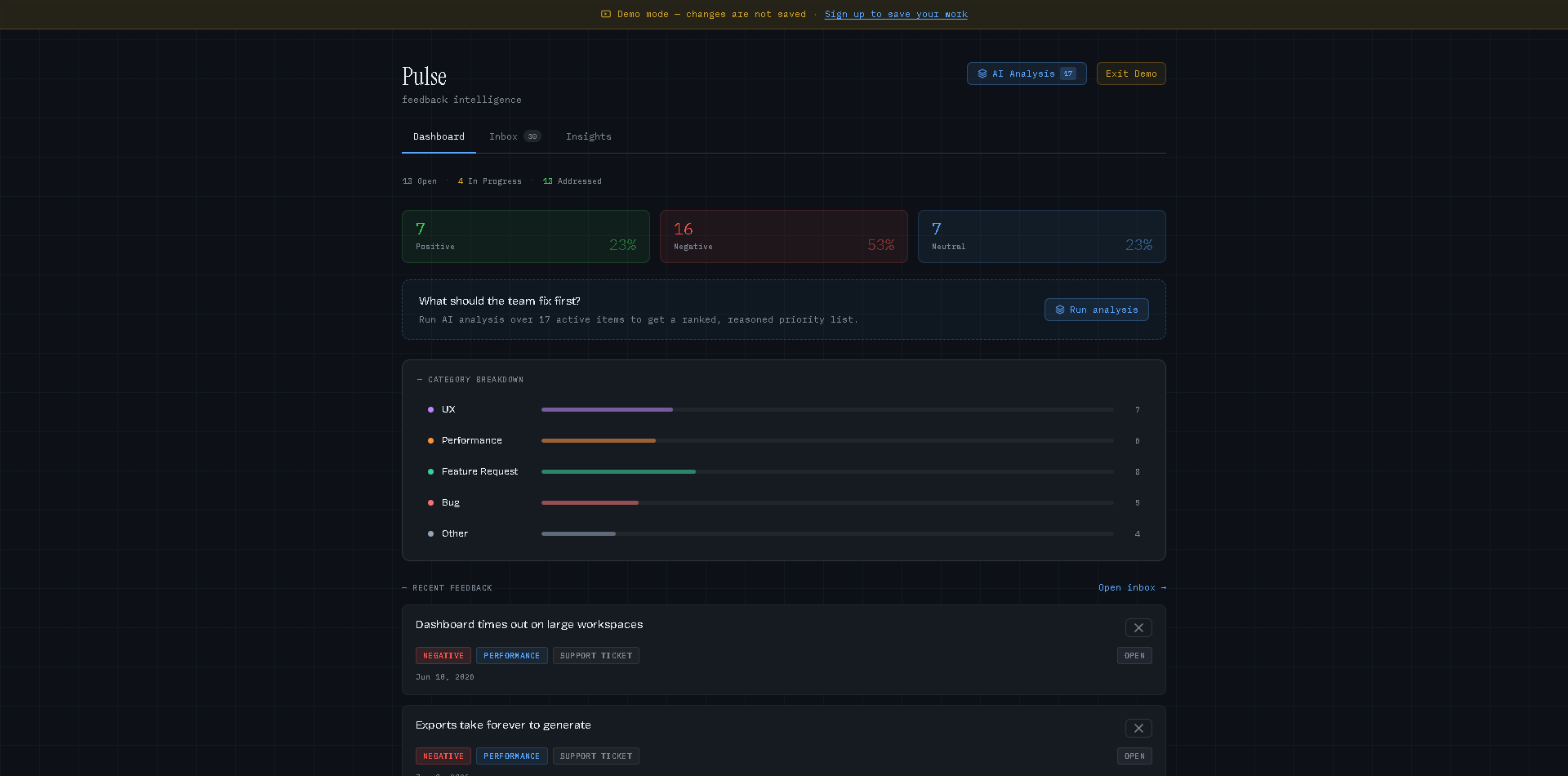1568x776 pixels.
Task: Click the Bug category progress bar
Action: pos(827,502)
